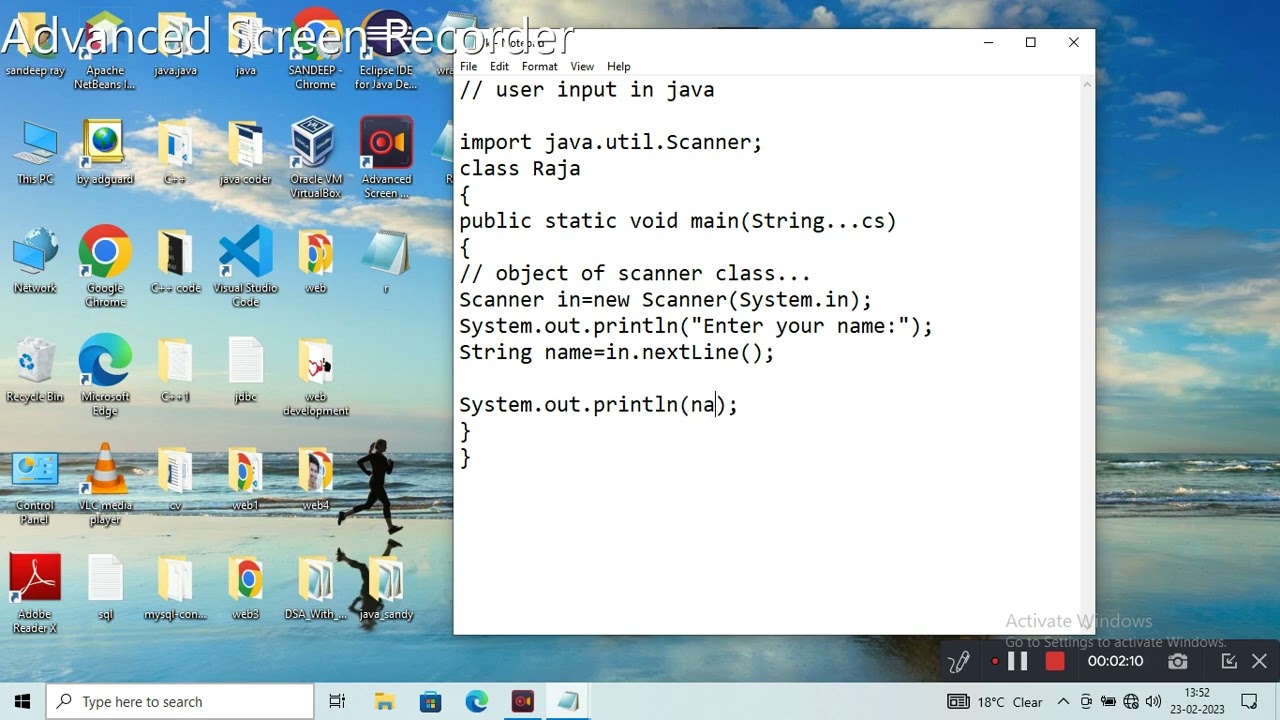Viewport: 1280px width, 720px height.
Task: Take a screenshot with the camera icon
Action: [1178, 661]
